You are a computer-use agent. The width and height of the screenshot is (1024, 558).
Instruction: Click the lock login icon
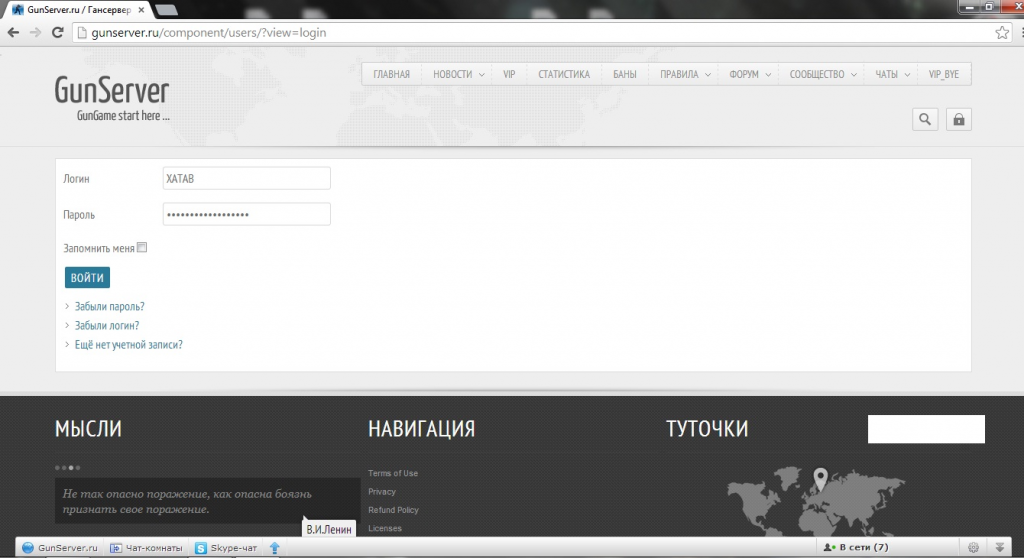pyautogui.click(x=958, y=120)
